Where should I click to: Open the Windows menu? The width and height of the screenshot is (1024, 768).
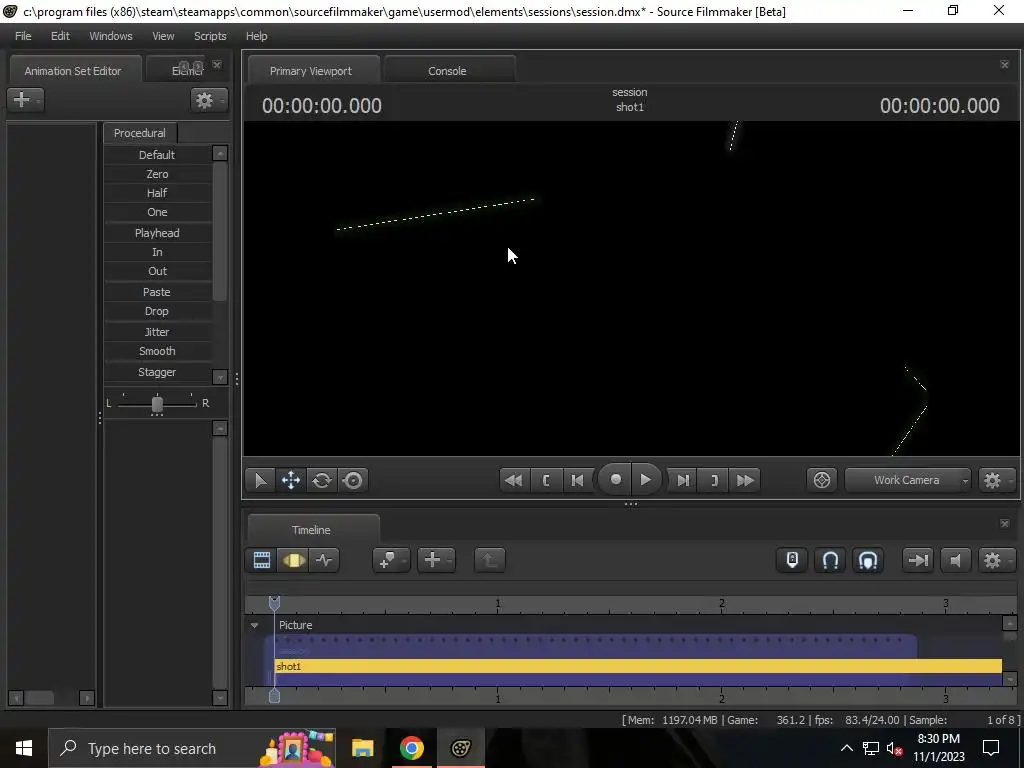click(x=111, y=36)
